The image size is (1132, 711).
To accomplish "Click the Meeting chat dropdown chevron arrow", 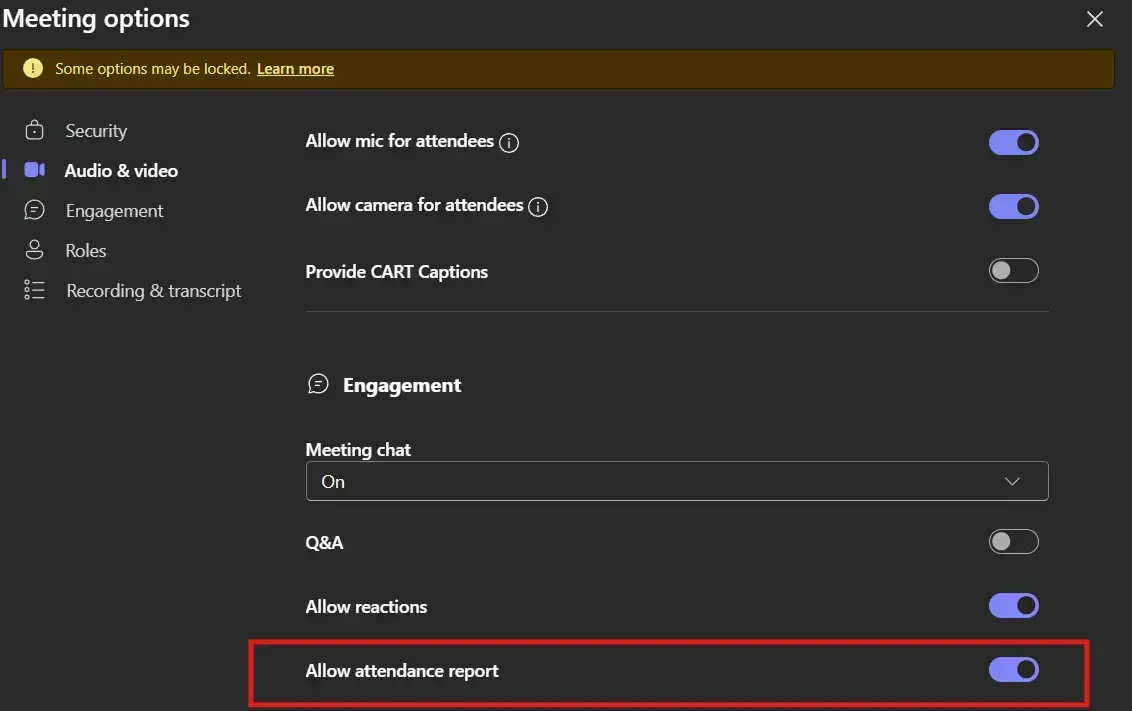I will click(1012, 481).
